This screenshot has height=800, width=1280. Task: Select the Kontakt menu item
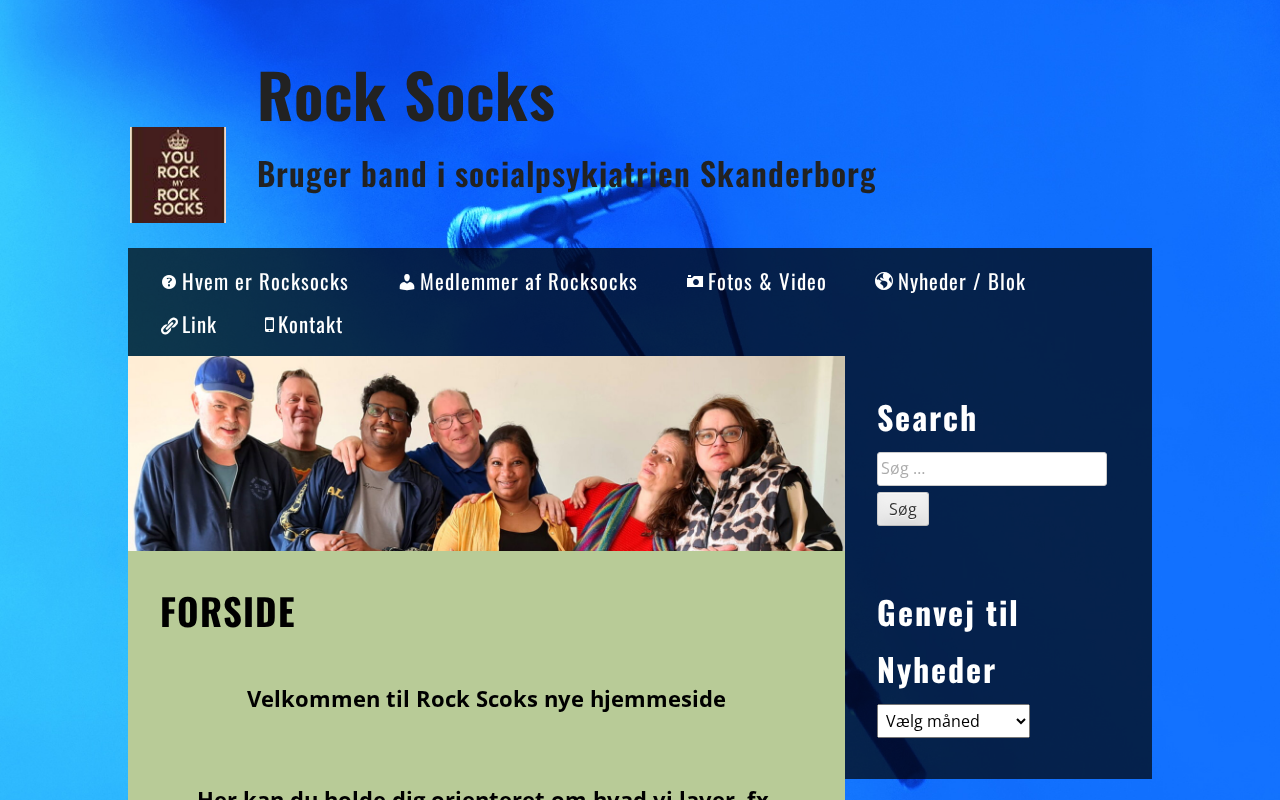click(304, 325)
